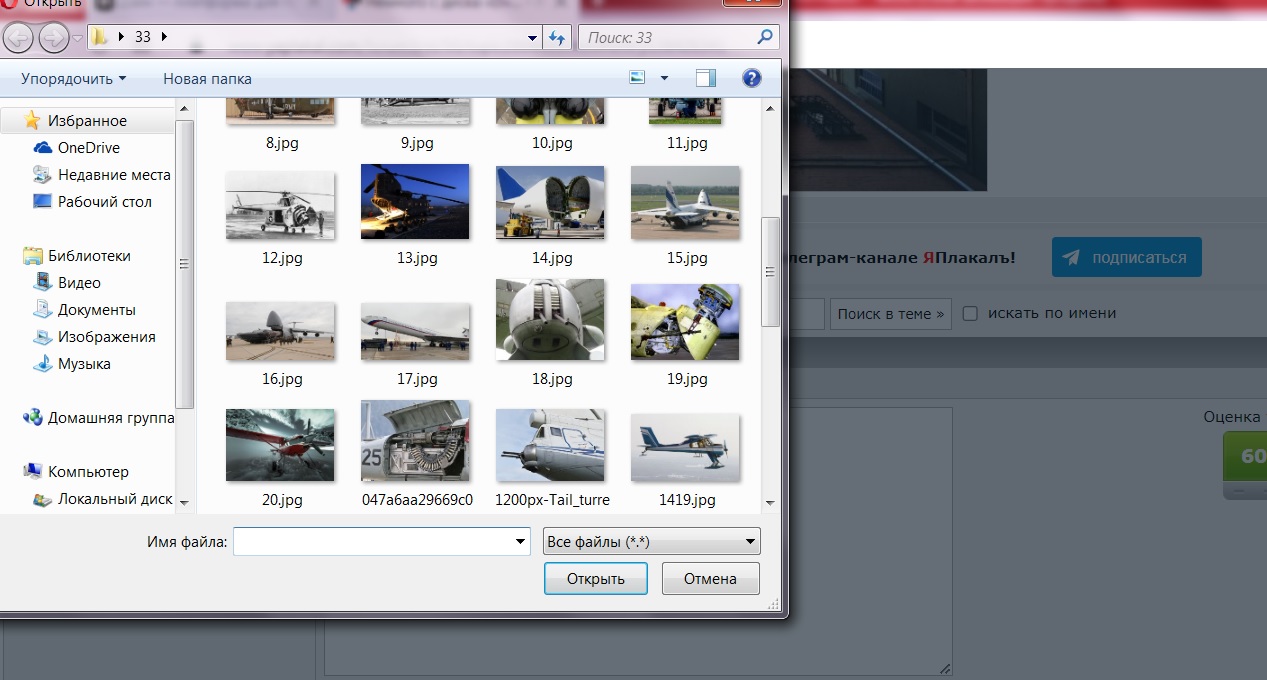1267x680 pixels.
Task: Click the file list scrollbar down arrow
Action: [x=770, y=502]
